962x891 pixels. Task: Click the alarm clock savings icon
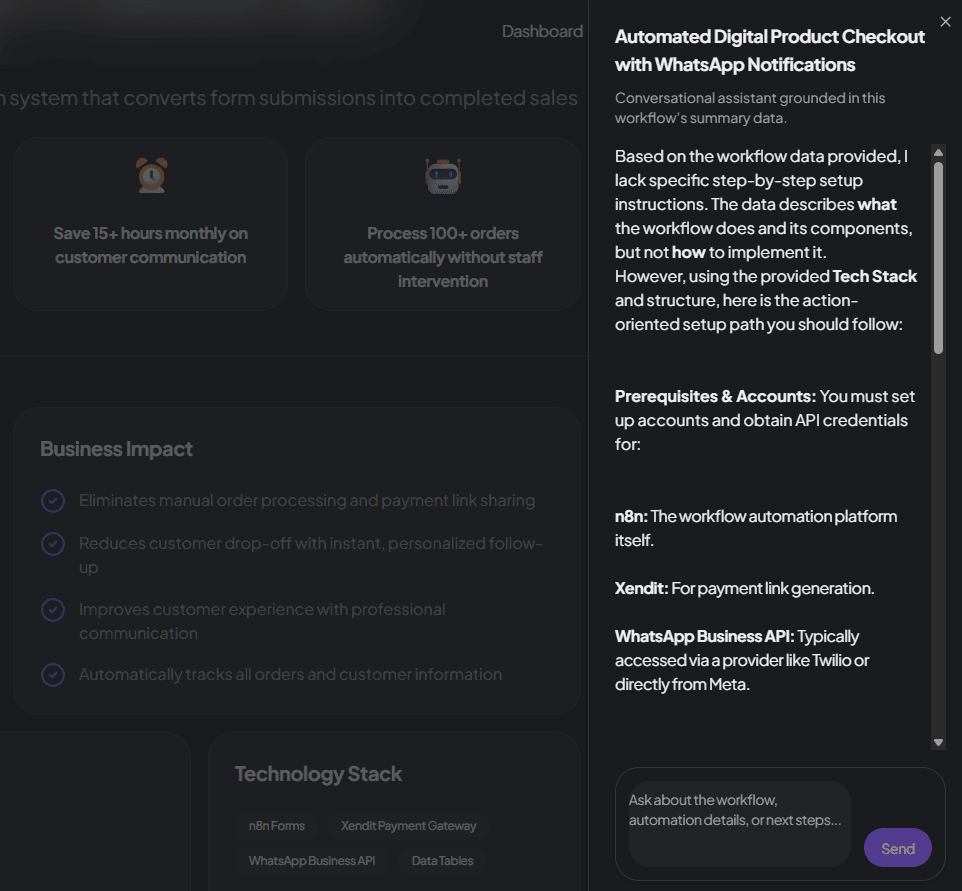[151, 175]
